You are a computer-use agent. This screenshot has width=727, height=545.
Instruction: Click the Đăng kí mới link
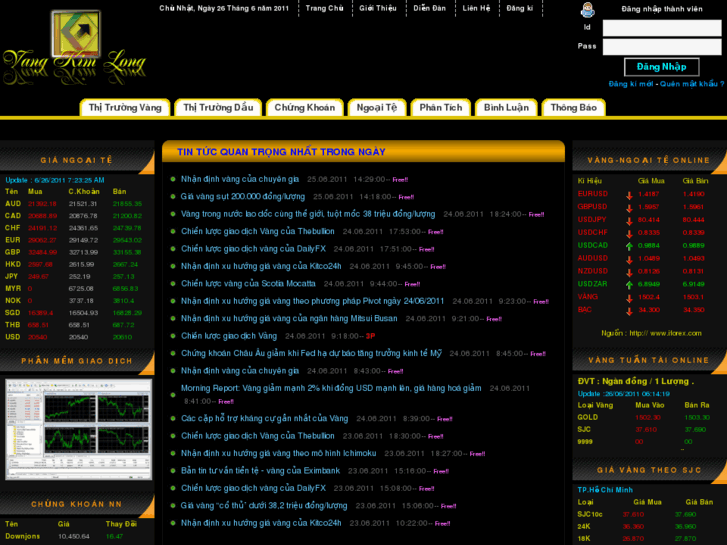coord(631,84)
